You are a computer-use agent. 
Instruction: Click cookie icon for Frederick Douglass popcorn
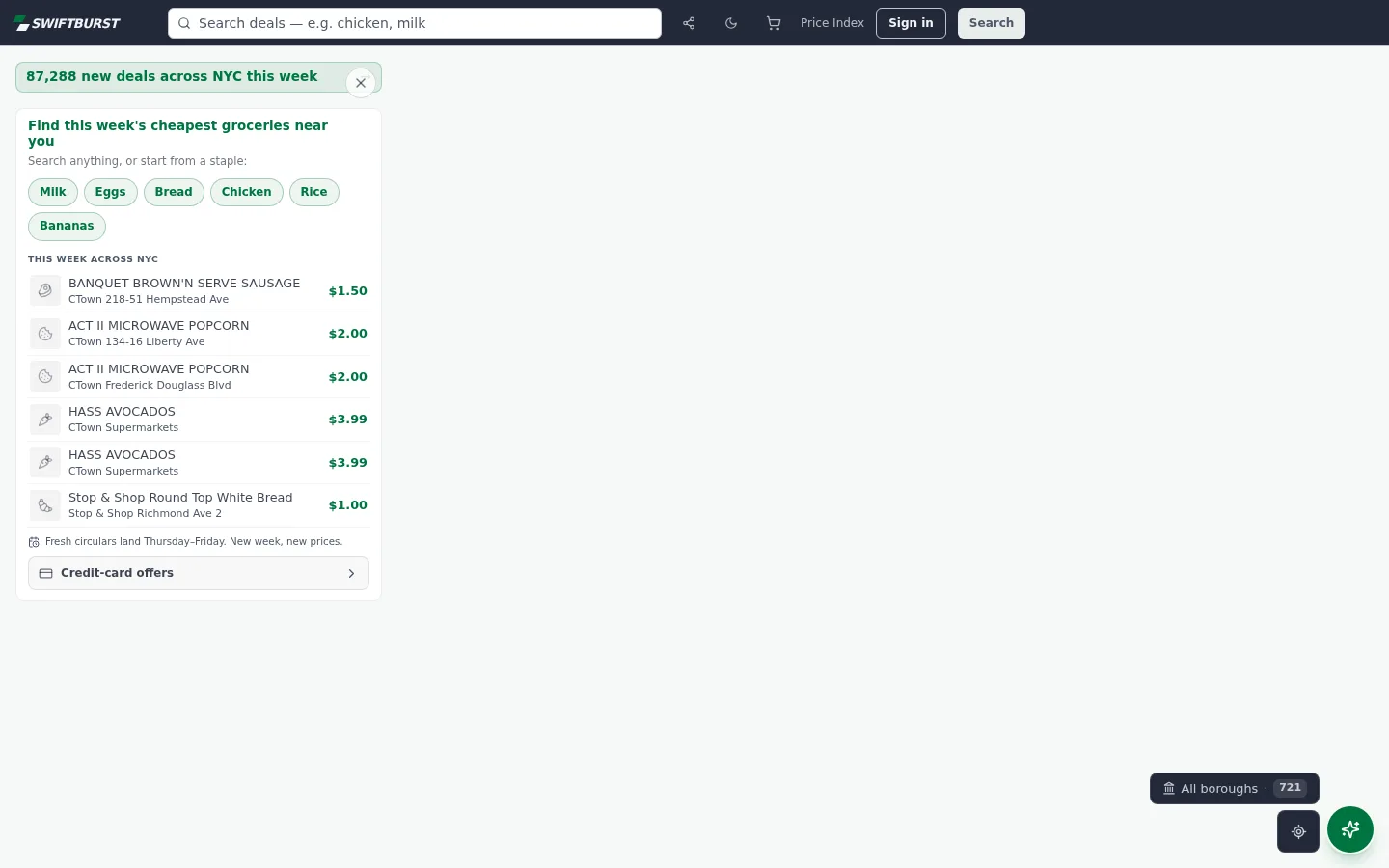coord(45,376)
